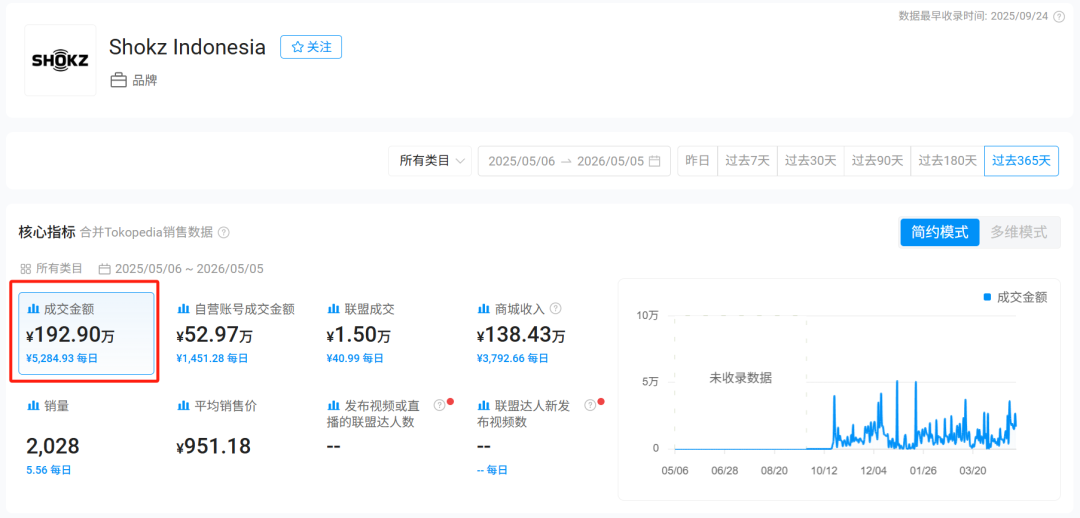The height and width of the screenshot is (518, 1080).
Task: Follow the brand with the 关注 button
Action: coord(311,47)
